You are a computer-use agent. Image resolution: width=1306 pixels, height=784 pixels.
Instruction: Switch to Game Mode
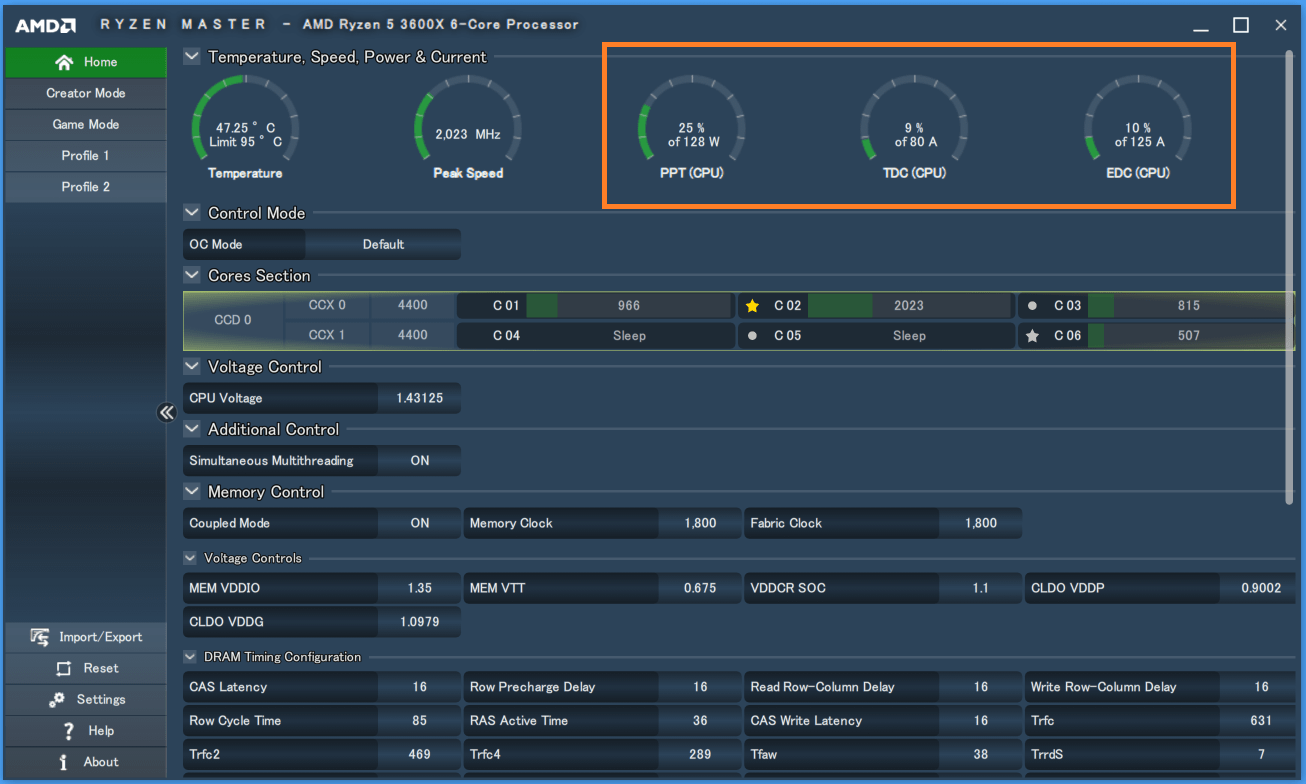[x=85, y=124]
